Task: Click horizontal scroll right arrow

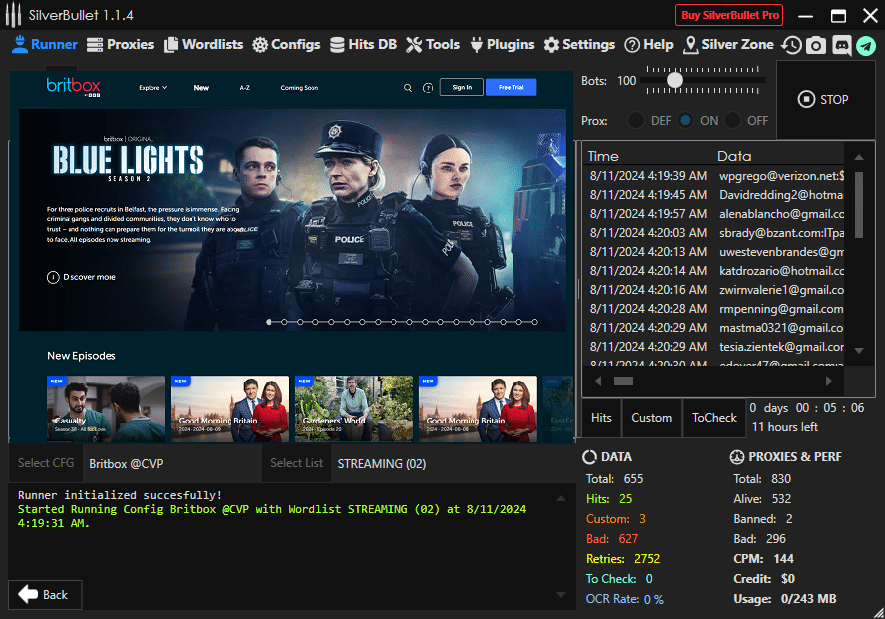Action: coord(829,381)
